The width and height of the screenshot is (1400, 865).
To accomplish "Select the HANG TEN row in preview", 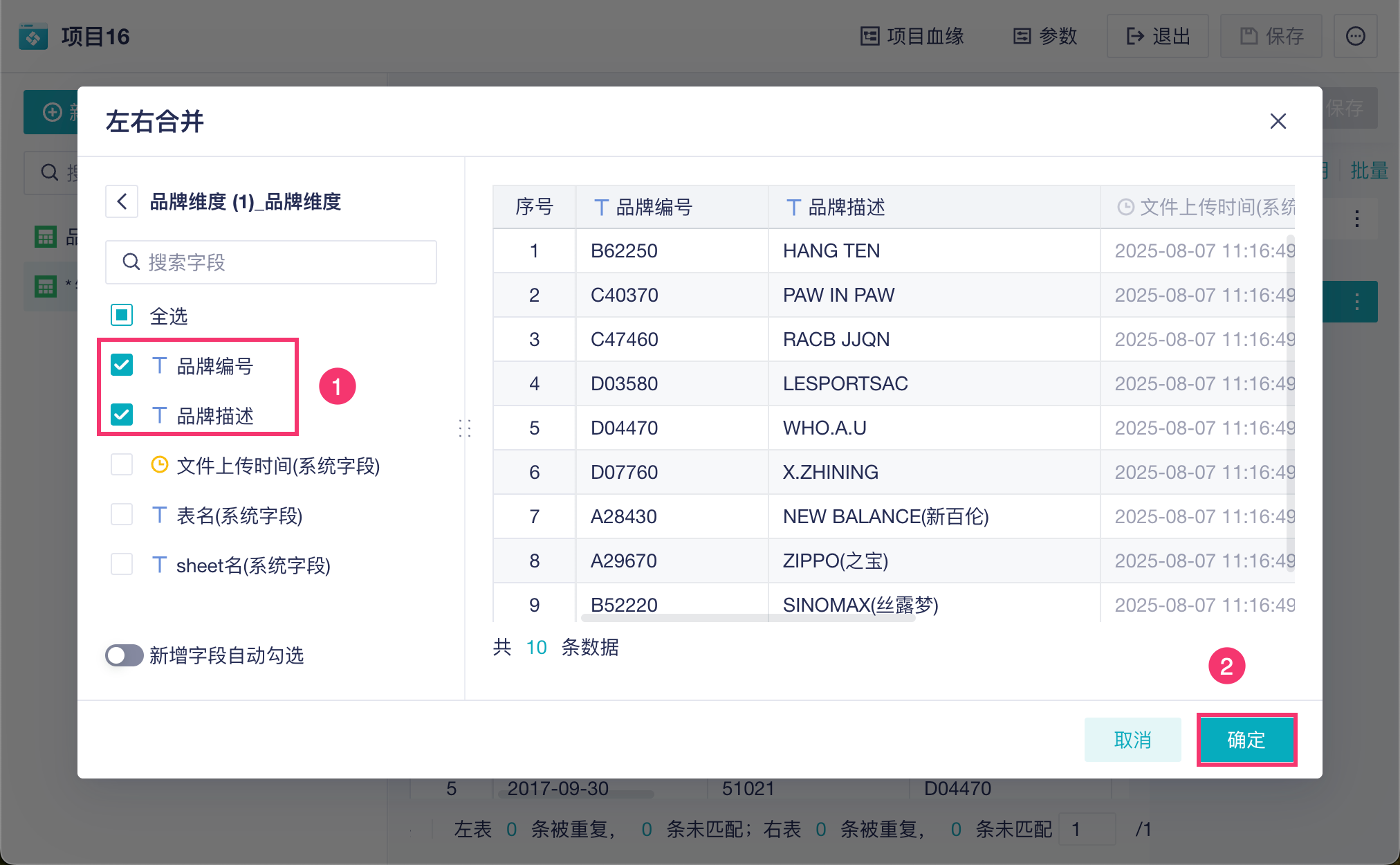I will pos(831,251).
